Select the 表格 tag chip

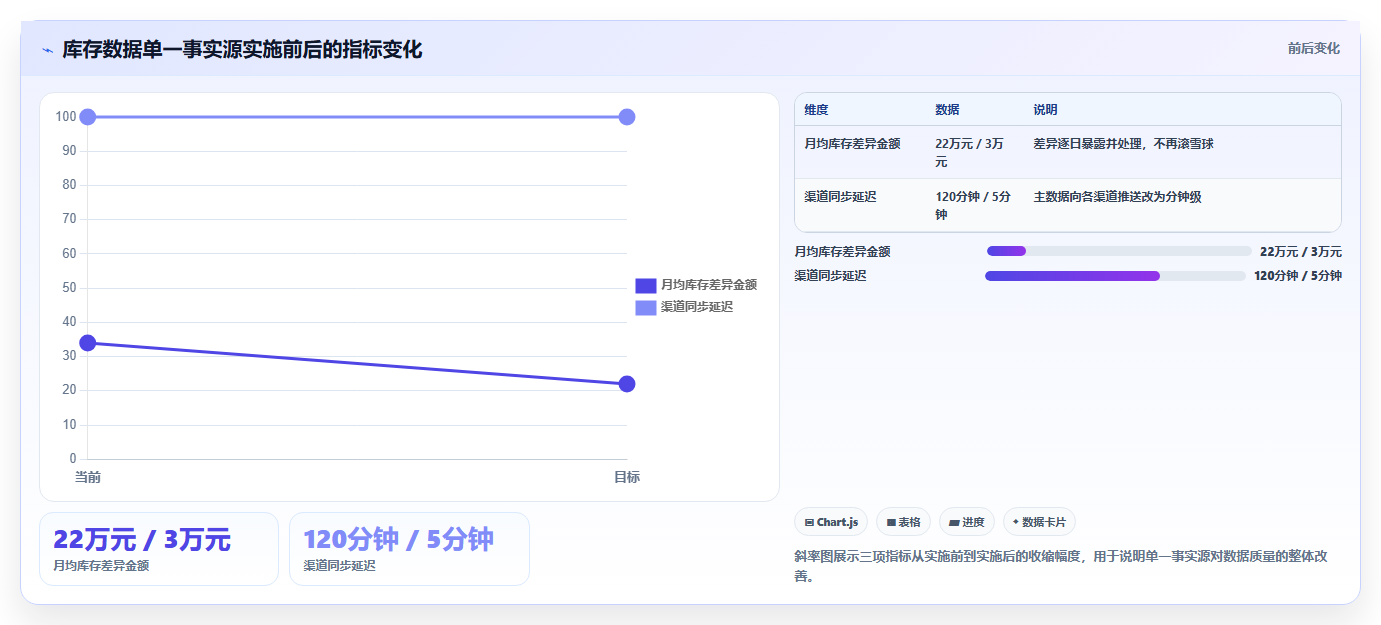coord(903,522)
